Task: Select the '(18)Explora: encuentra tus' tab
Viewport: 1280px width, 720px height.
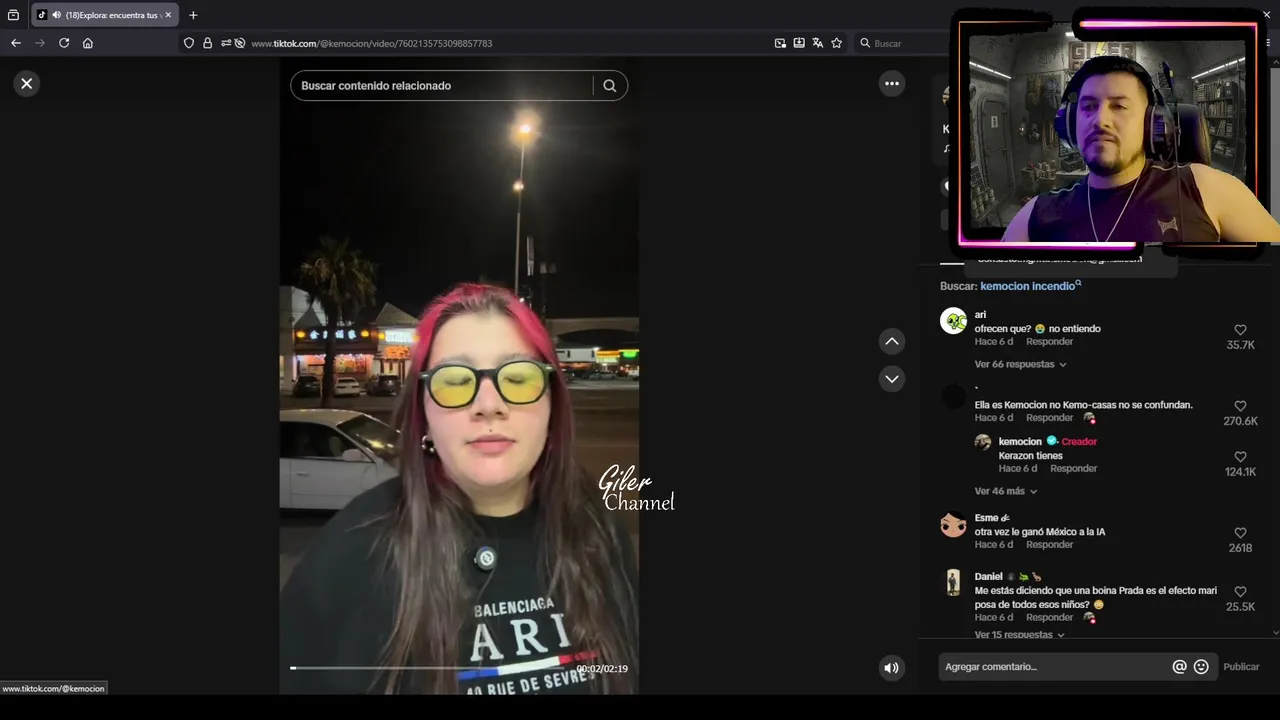Action: [105, 15]
